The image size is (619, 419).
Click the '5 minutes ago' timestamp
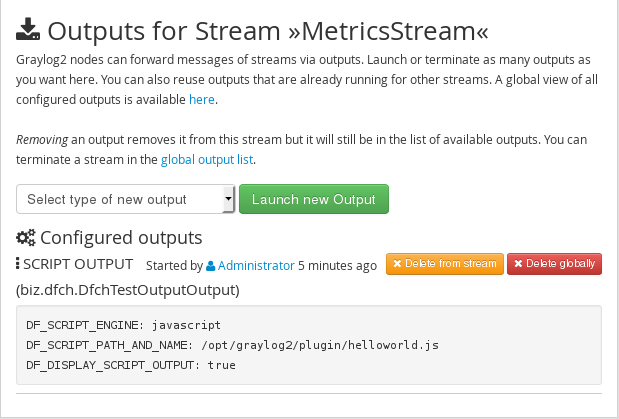point(338,266)
